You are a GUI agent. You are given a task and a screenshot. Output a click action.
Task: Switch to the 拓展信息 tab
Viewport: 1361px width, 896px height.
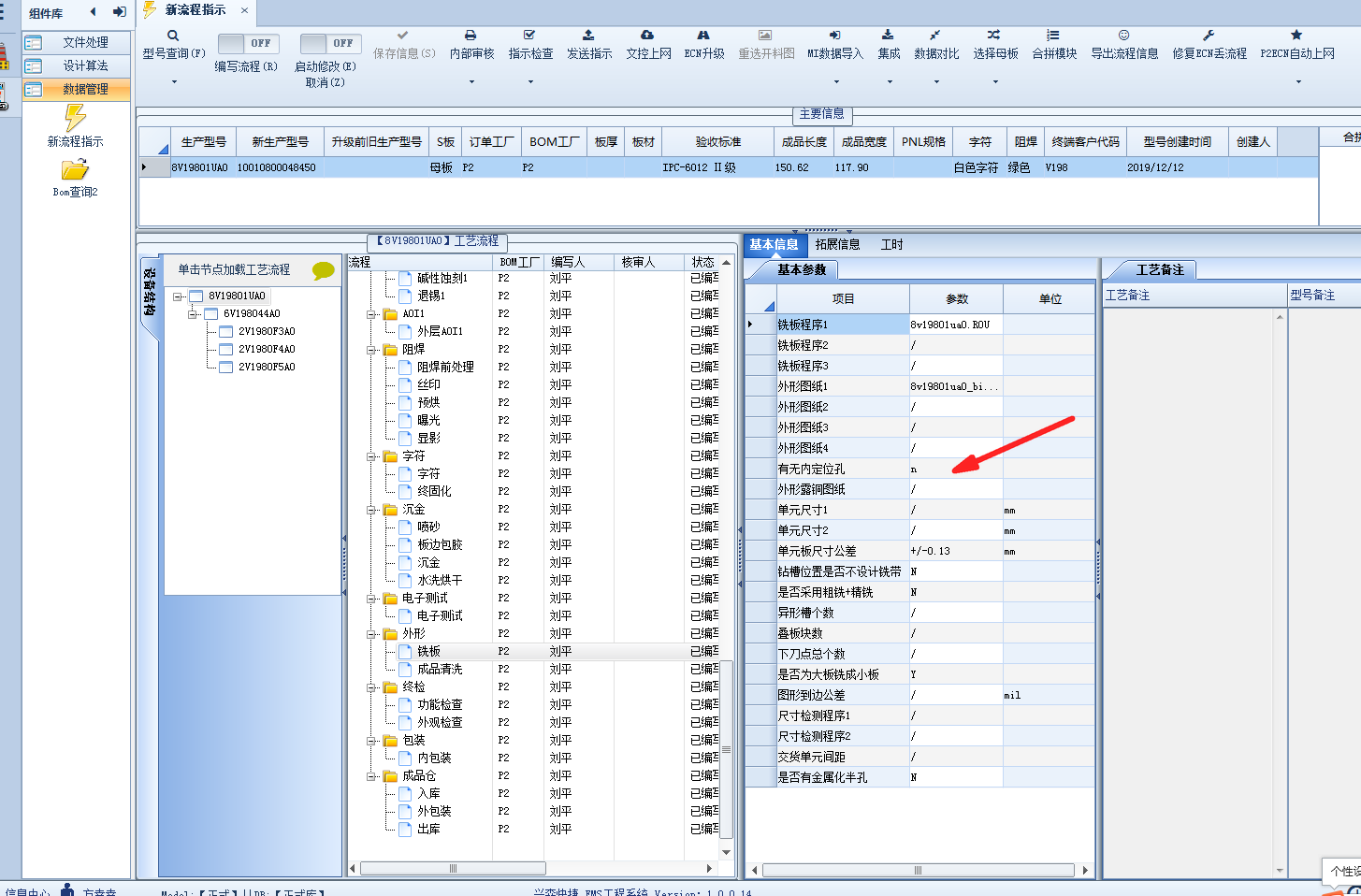(837, 244)
